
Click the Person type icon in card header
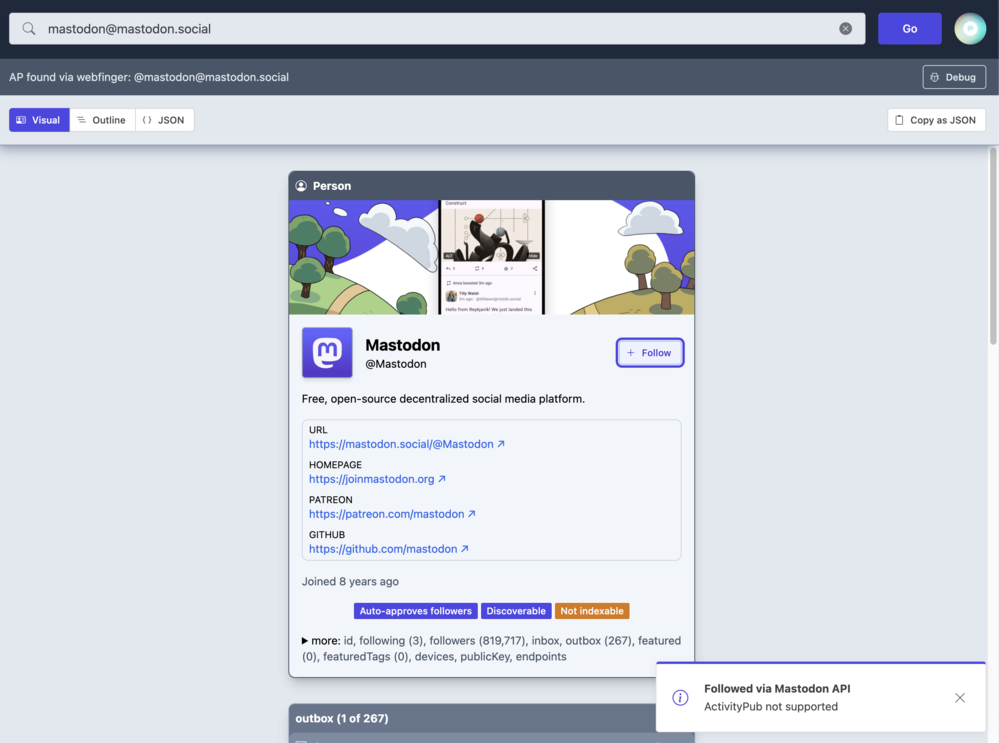coord(301,186)
